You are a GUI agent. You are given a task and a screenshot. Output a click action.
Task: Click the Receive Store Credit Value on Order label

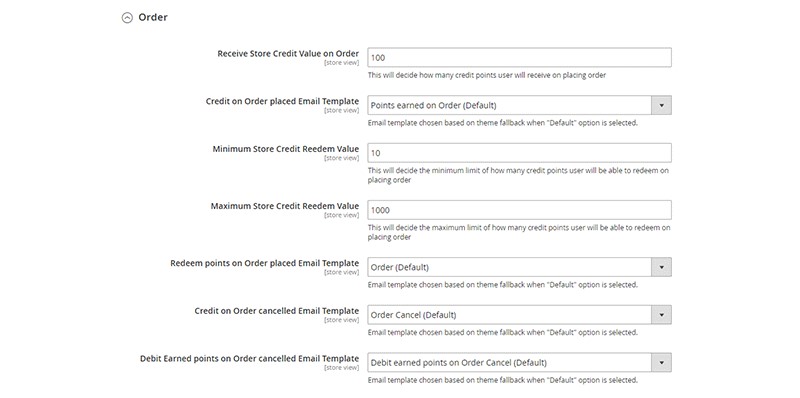pyautogui.click(x=288, y=54)
